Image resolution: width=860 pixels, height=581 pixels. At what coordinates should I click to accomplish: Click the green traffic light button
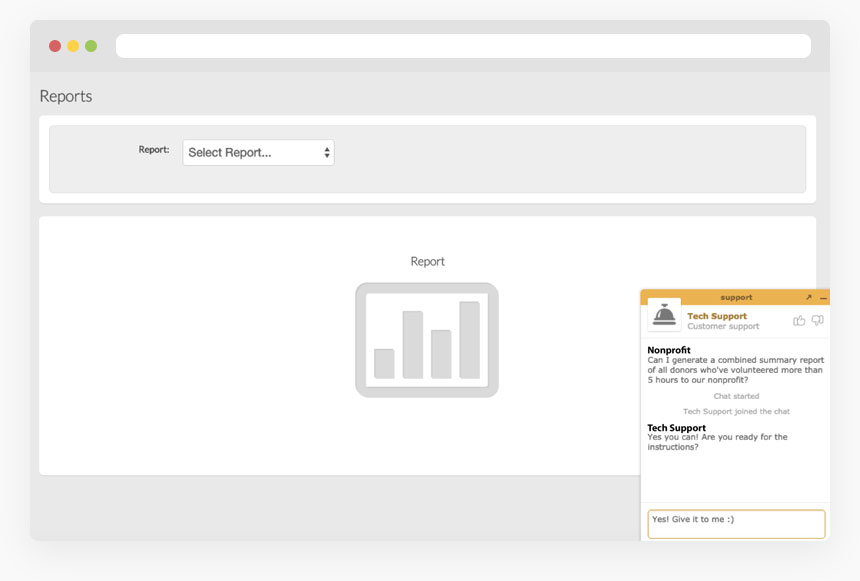pos(90,45)
